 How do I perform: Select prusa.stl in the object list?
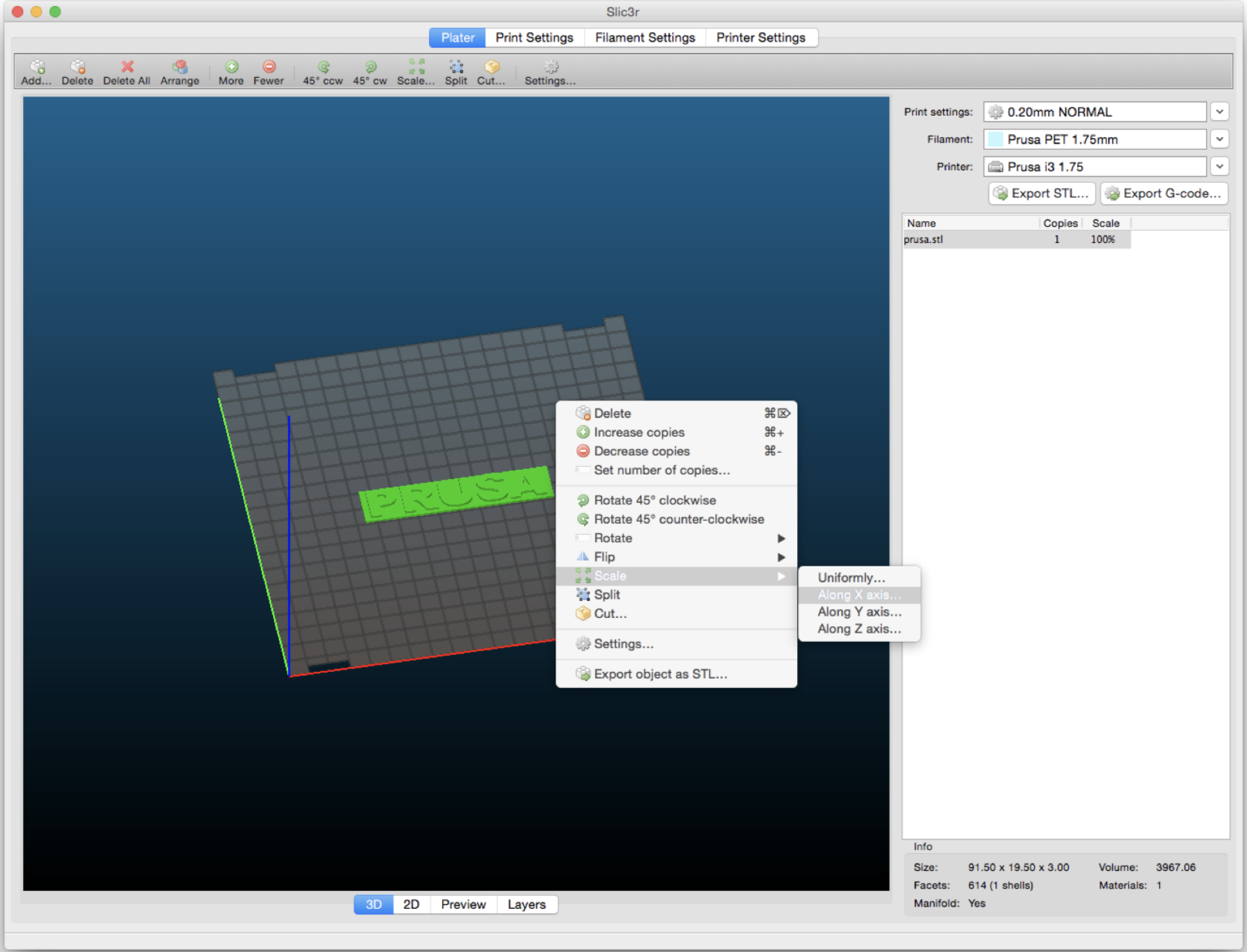click(1016, 240)
